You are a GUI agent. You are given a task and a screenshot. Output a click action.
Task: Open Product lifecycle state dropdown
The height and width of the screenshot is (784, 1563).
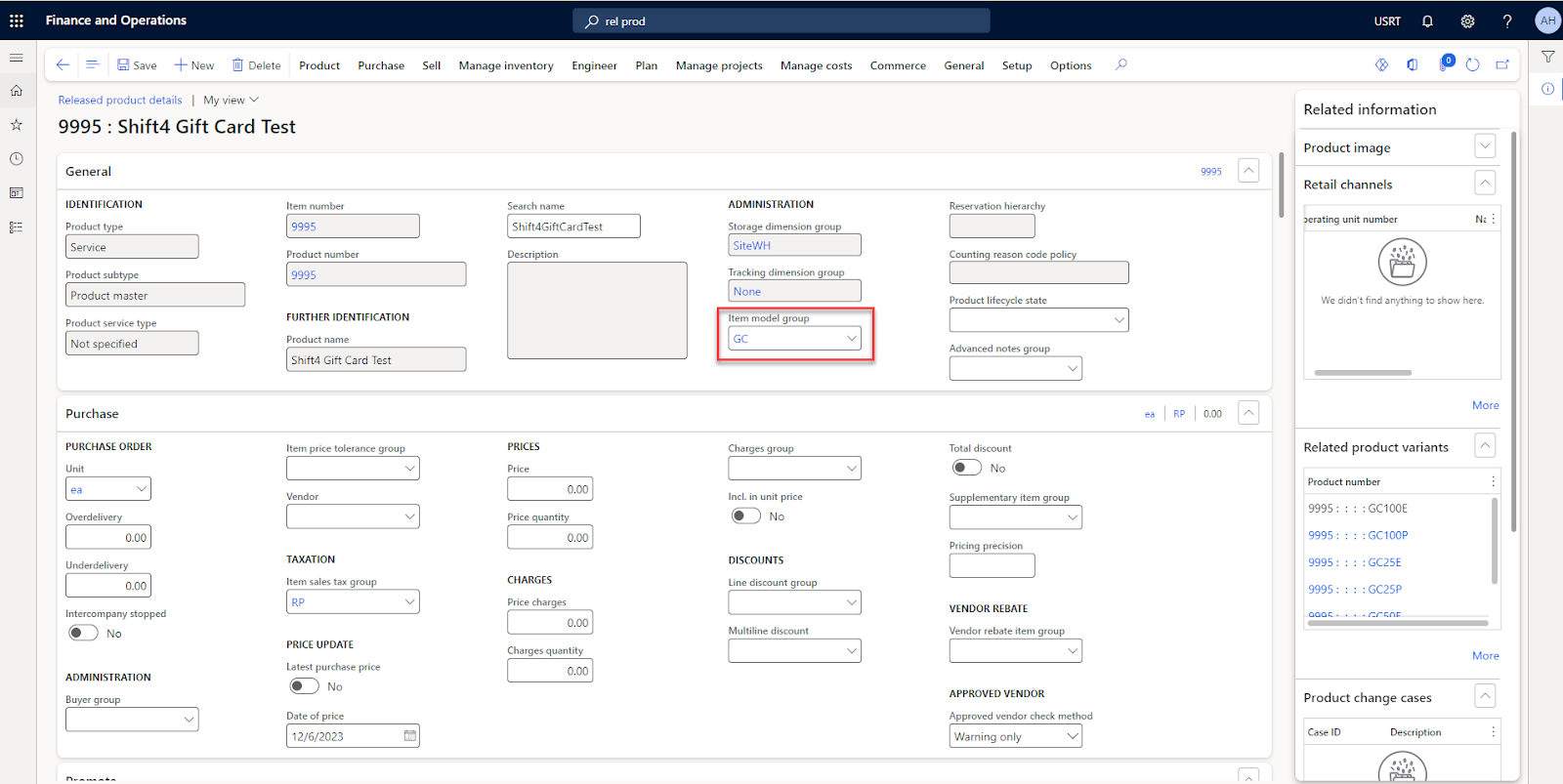tap(1119, 320)
